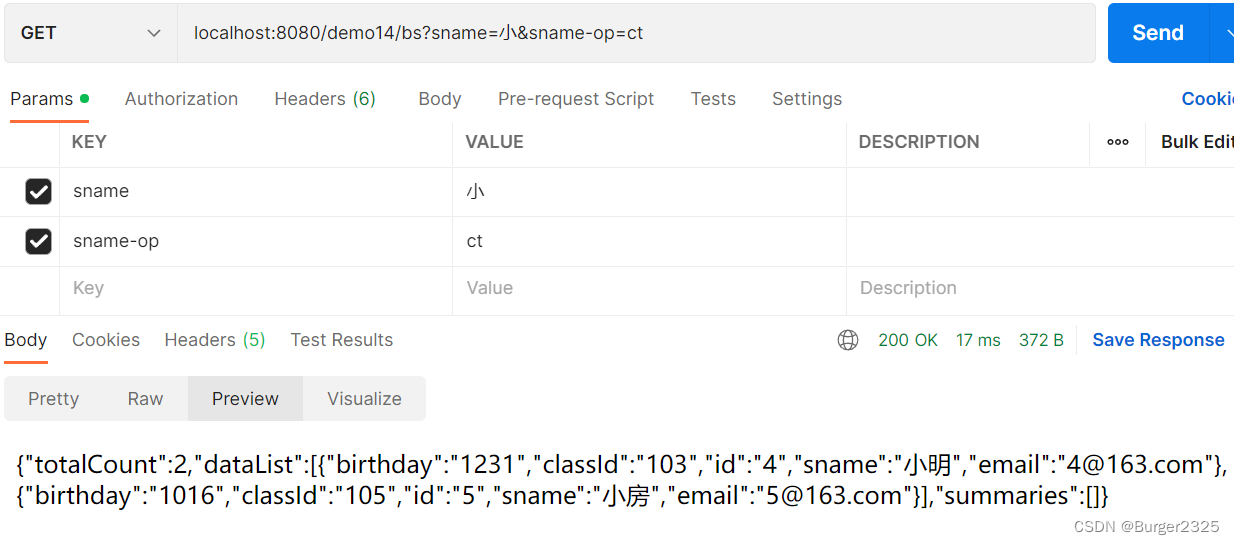Screen dimensions: 1234x545
Task: Click the JSON preview response text
Action: (x=620, y=480)
